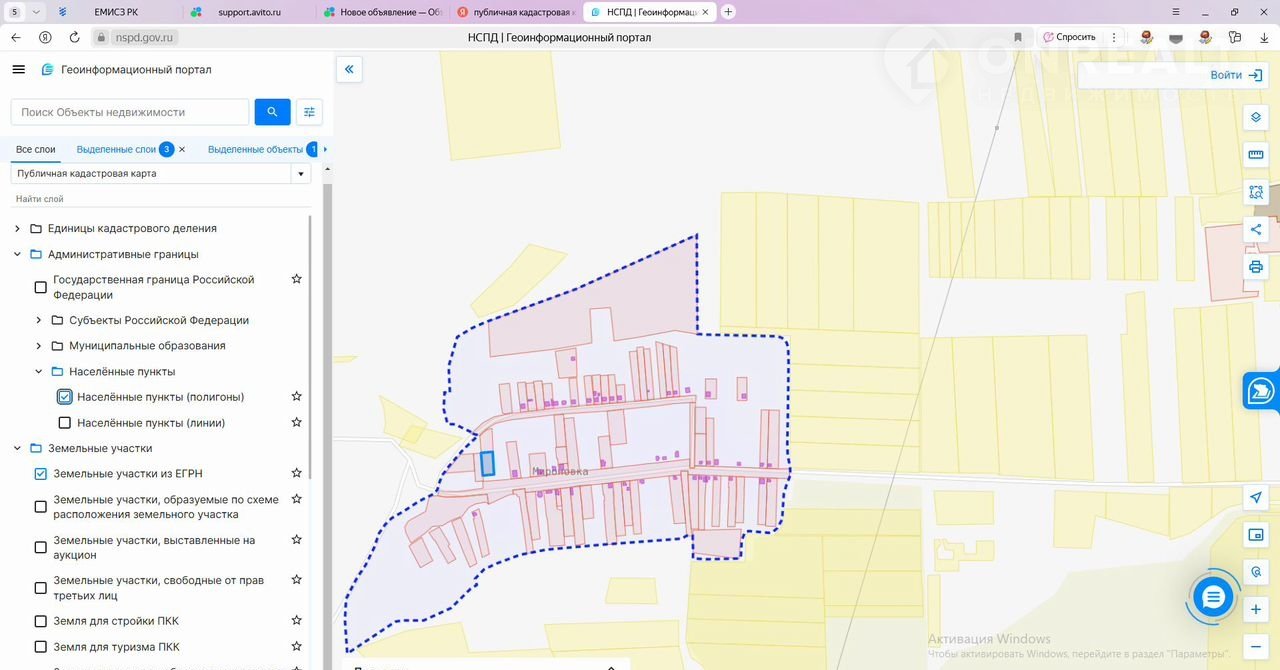Image resolution: width=1280 pixels, height=670 pixels.
Task: Click the share map icon
Action: pyautogui.click(x=1256, y=230)
